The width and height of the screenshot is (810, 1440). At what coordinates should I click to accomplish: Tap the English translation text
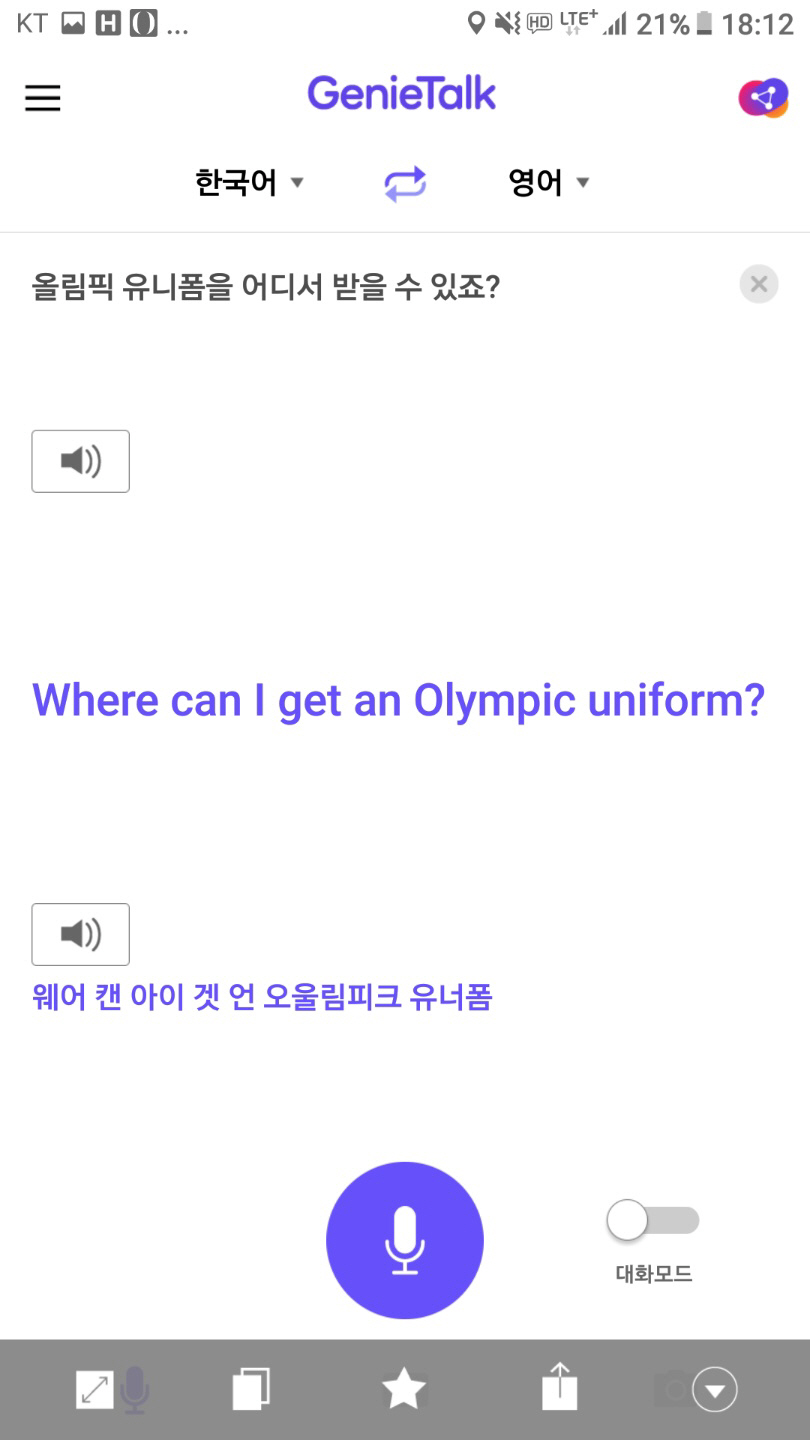398,700
